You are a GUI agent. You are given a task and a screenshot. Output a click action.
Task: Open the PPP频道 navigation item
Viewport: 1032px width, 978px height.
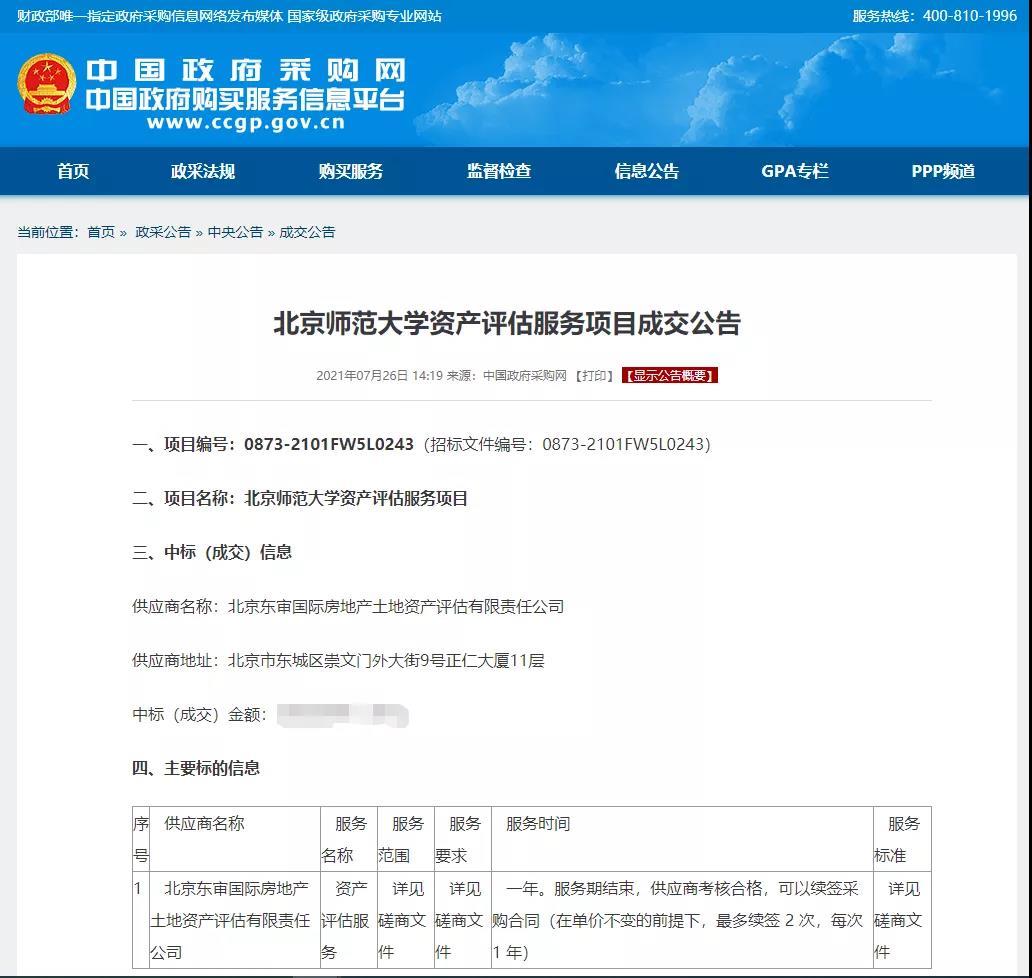click(x=942, y=171)
